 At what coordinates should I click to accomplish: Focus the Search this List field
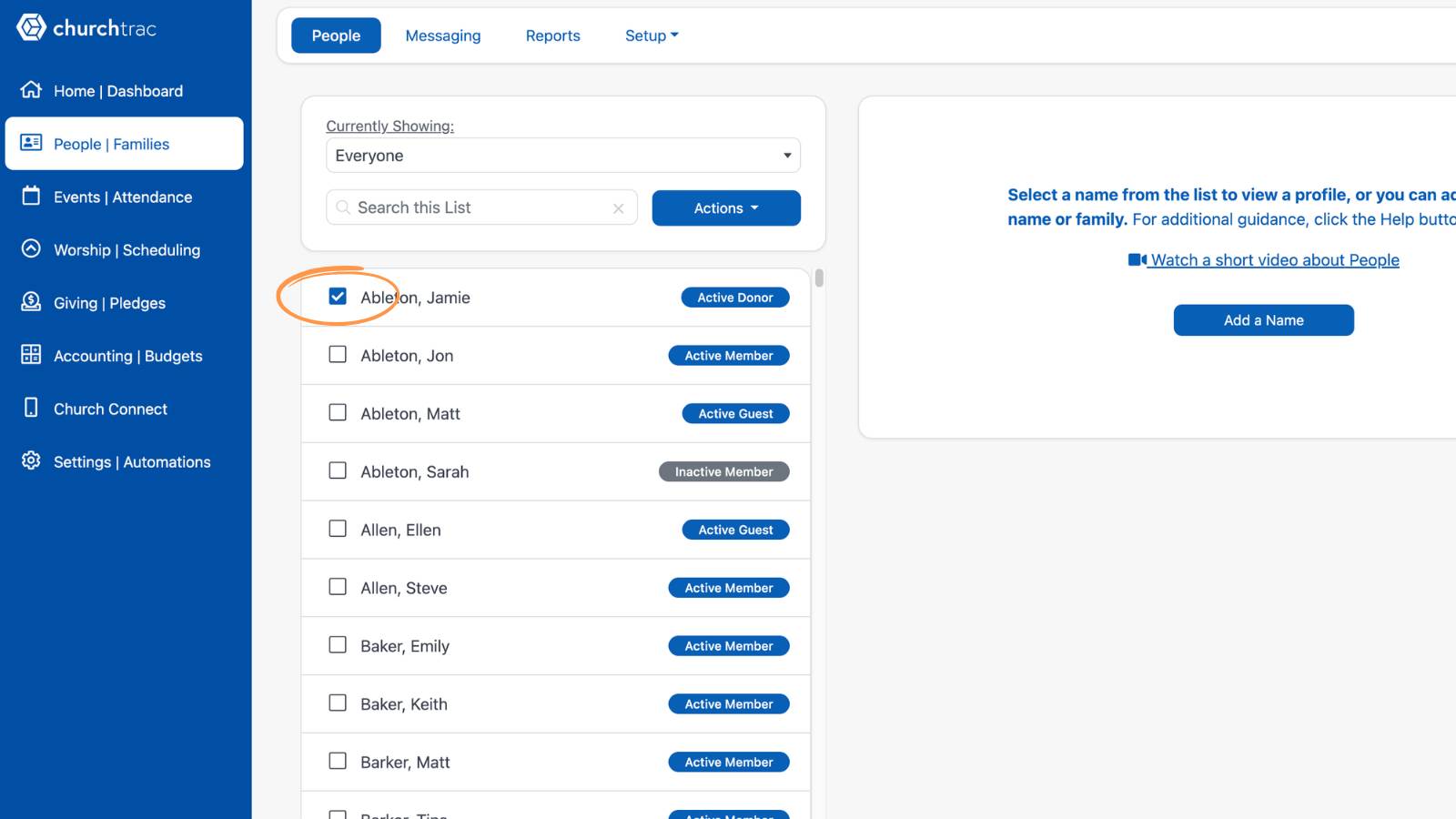coord(482,207)
